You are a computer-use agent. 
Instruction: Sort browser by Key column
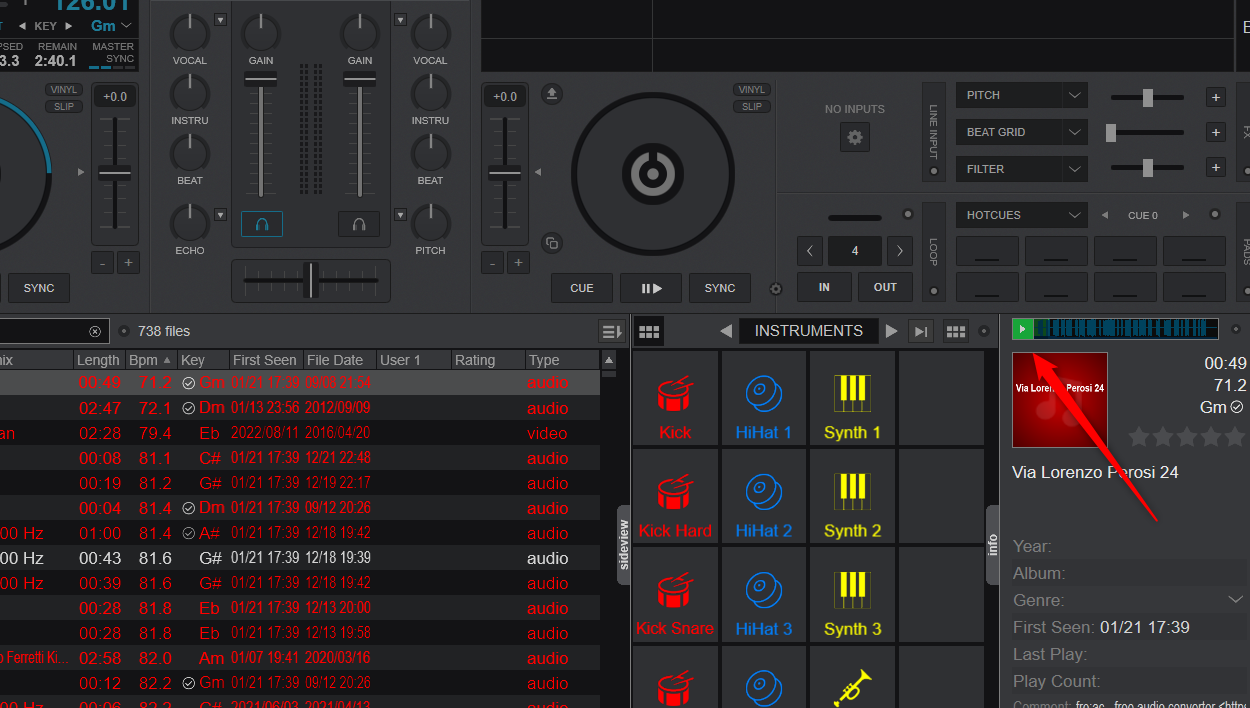coord(202,360)
